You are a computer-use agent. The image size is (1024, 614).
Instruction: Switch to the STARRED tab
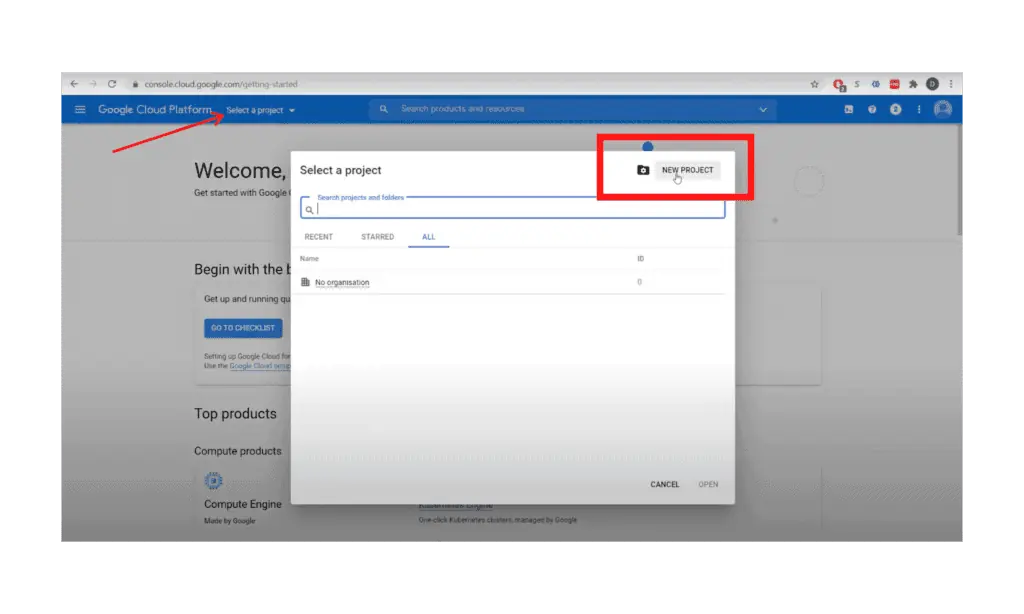tap(377, 237)
